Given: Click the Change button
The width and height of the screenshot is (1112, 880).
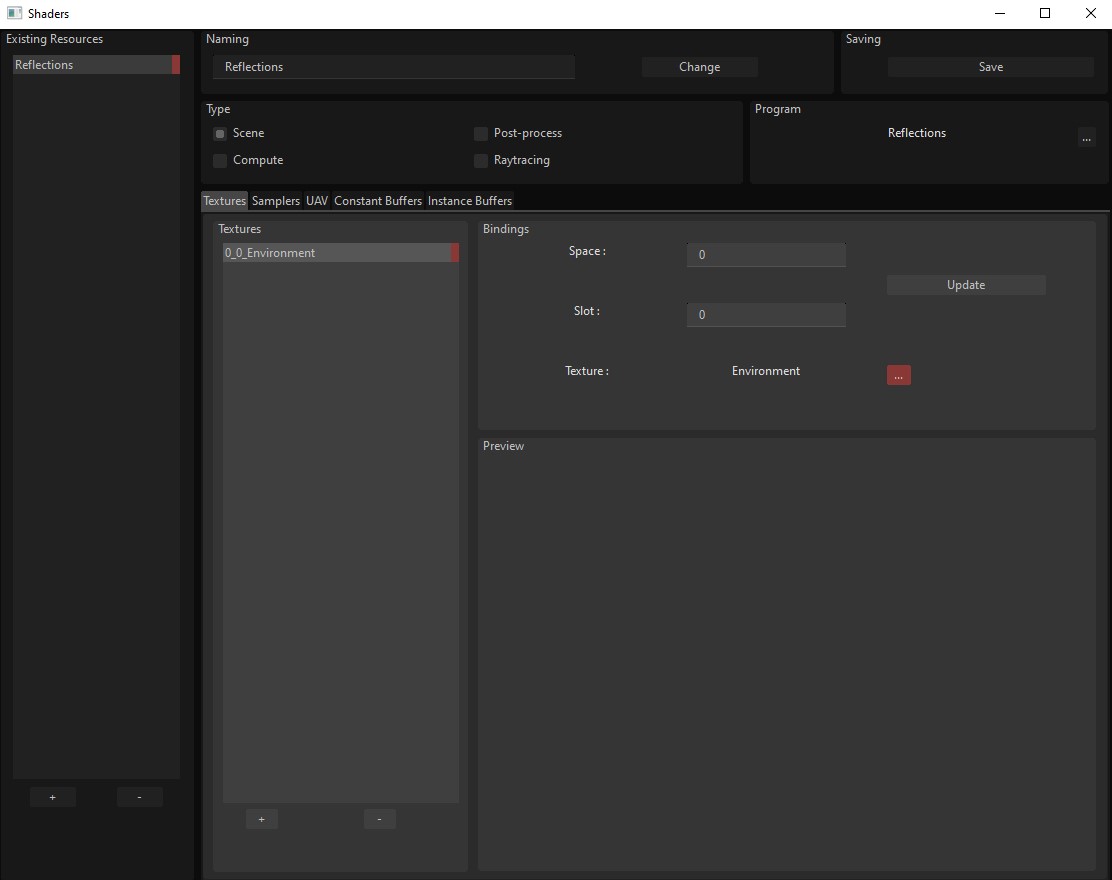Looking at the screenshot, I should (699, 67).
